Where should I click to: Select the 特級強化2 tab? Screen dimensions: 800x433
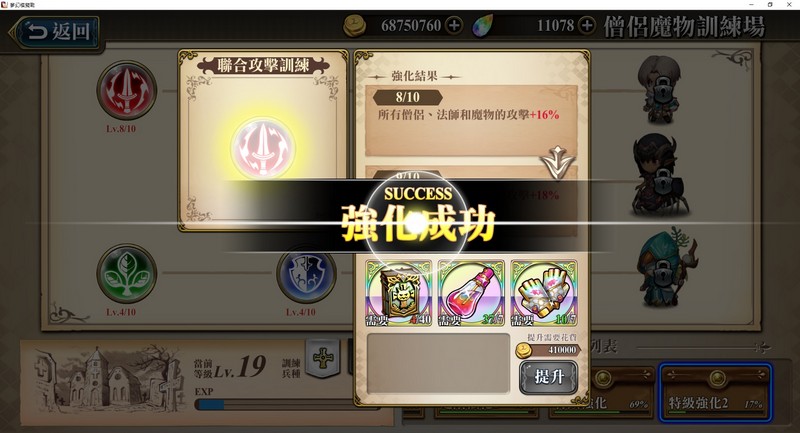(715, 392)
